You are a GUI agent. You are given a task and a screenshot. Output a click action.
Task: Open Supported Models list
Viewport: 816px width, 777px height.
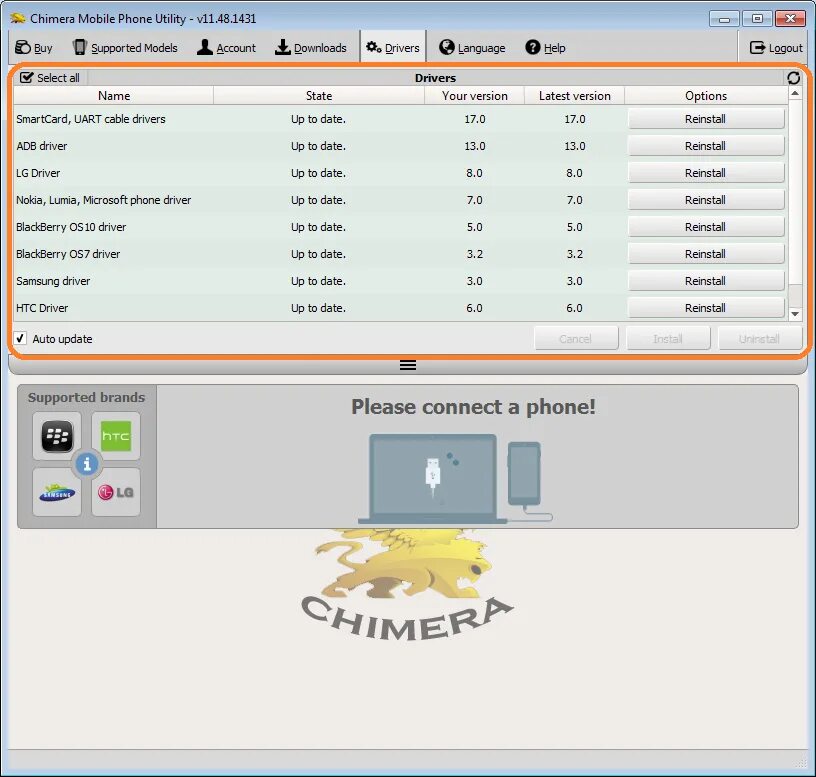click(125, 48)
